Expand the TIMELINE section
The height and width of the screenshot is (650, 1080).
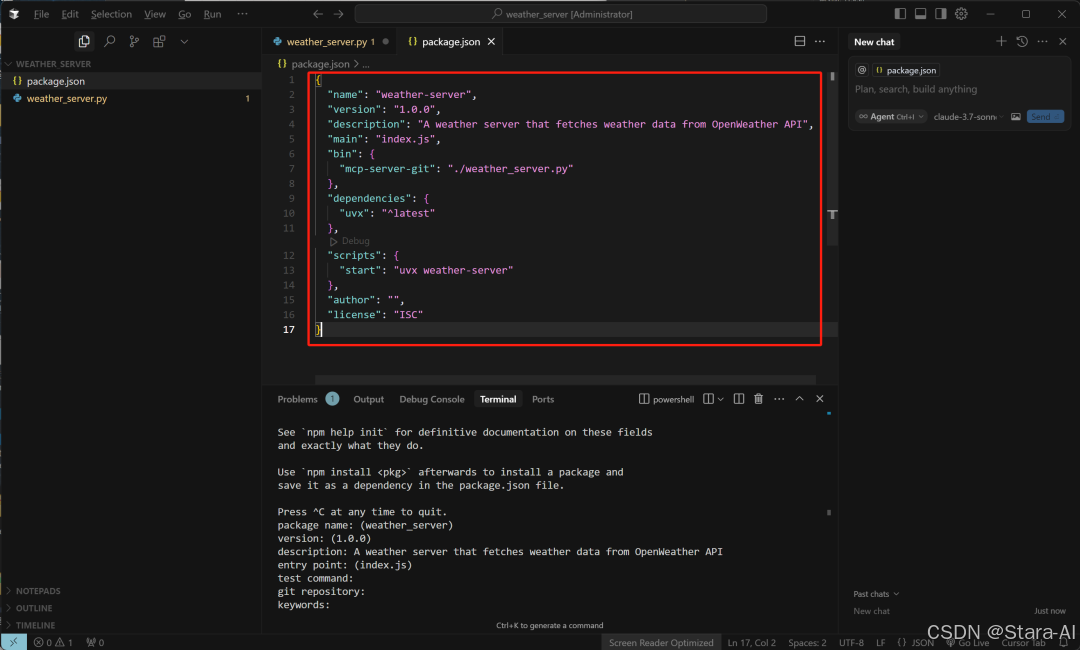[x=131, y=625]
